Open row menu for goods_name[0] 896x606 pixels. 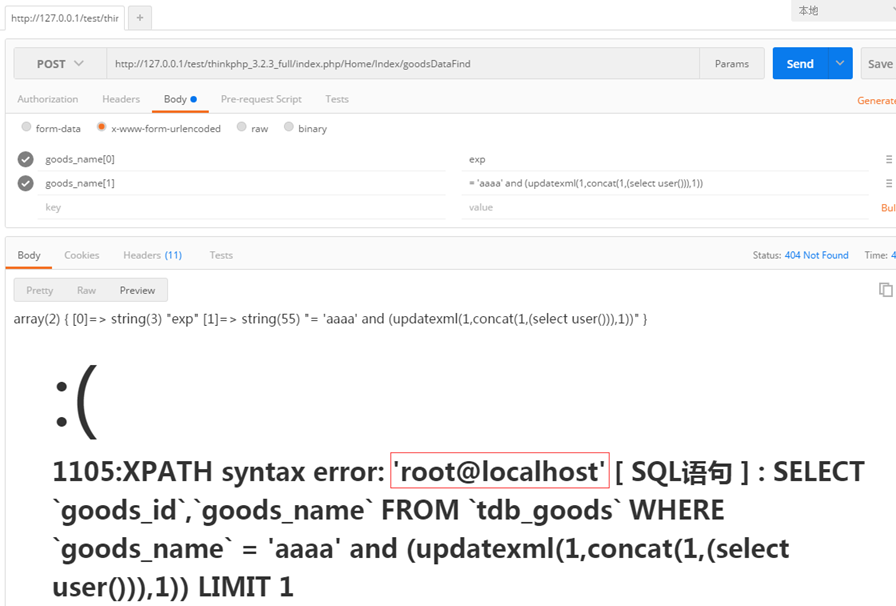(889, 160)
